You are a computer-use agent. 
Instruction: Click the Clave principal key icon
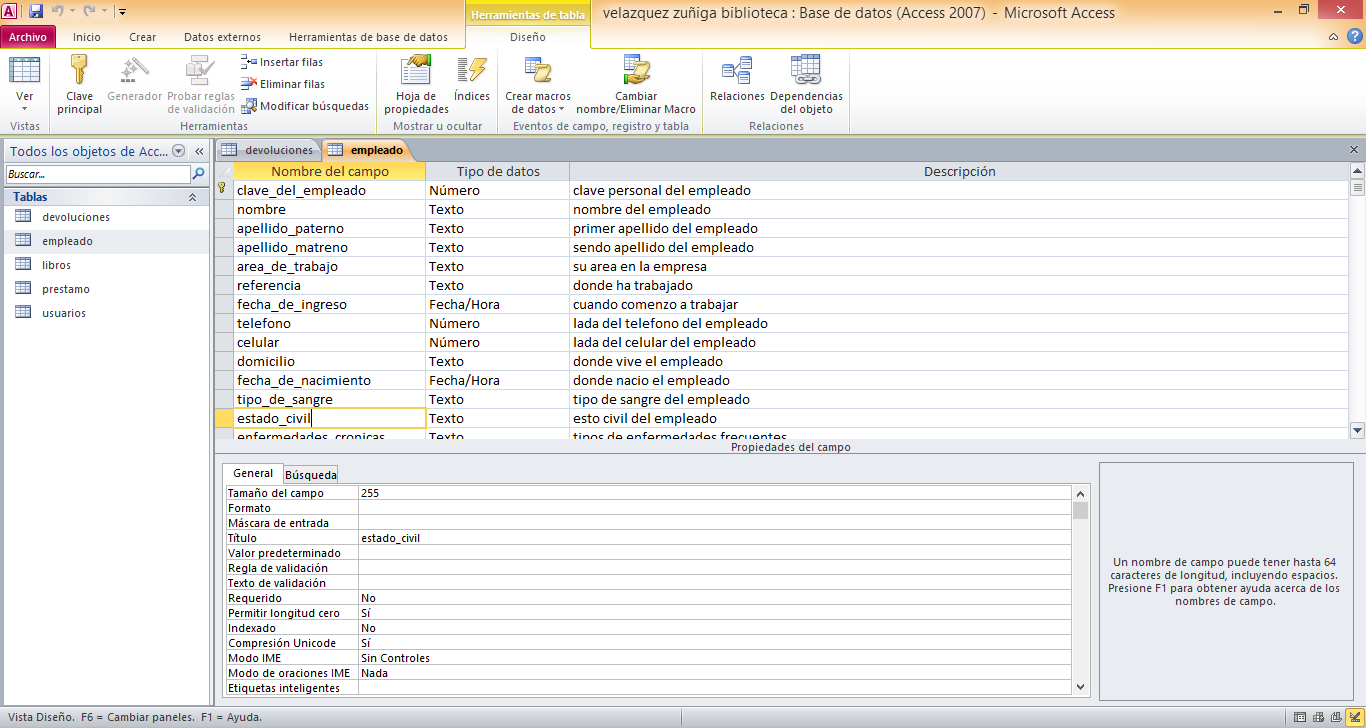pos(79,71)
